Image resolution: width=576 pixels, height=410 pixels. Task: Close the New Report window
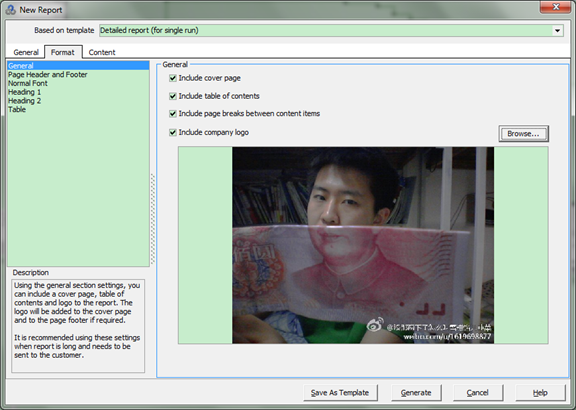tap(556, 7)
